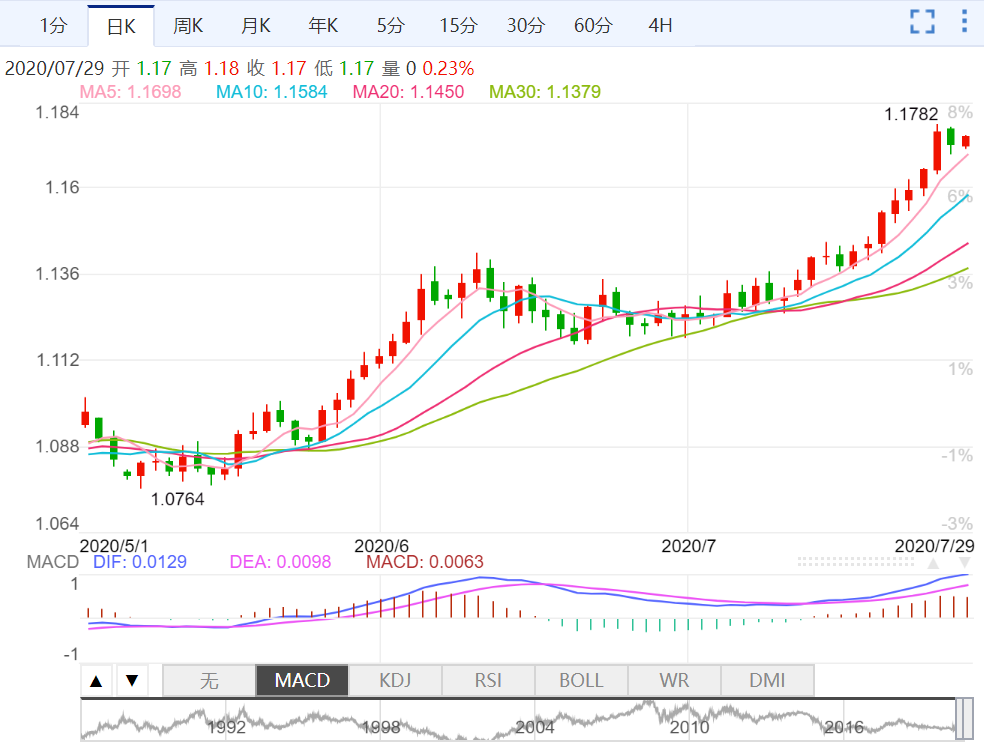Open the 年K yearly chart tab
This screenshot has height=745, width=984.
(x=323, y=26)
